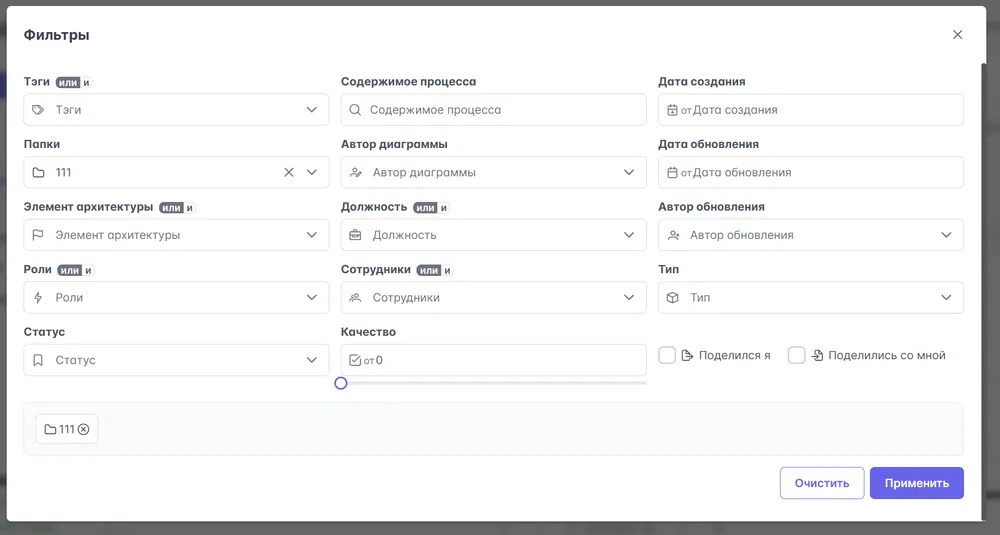This screenshot has width=1000, height=535.
Task: Click the Качество value field
Action: point(494,360)
